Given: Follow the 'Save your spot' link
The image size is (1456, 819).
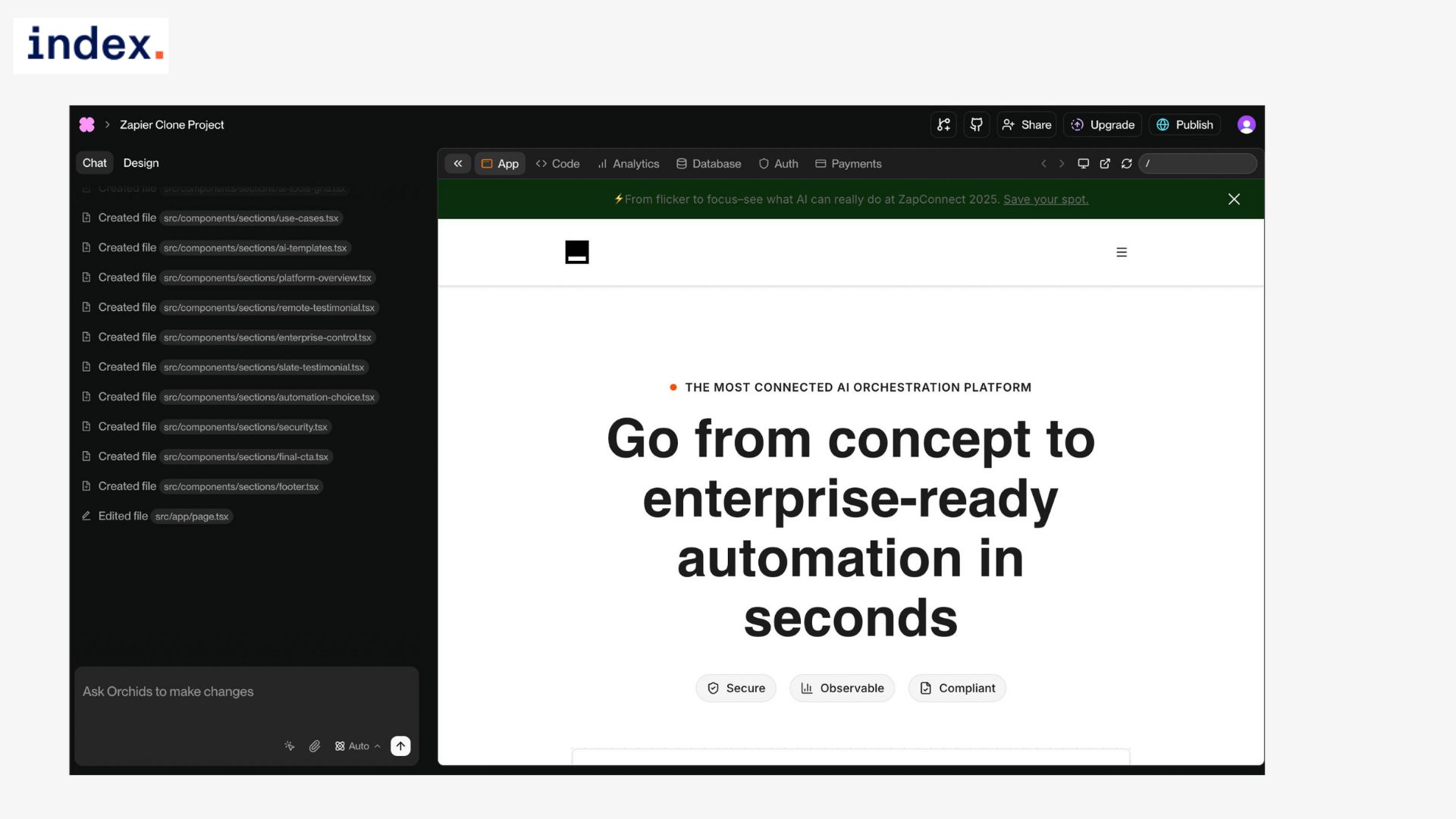Looking at the screenshot, I should (1045, 199).
